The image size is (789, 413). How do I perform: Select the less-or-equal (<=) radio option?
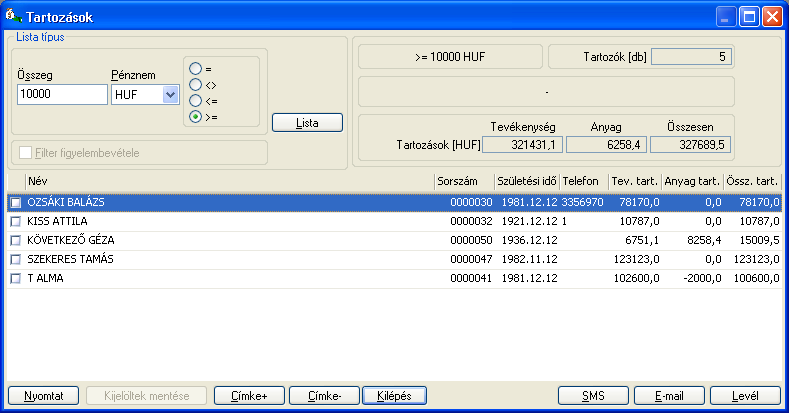click(196, 101)
